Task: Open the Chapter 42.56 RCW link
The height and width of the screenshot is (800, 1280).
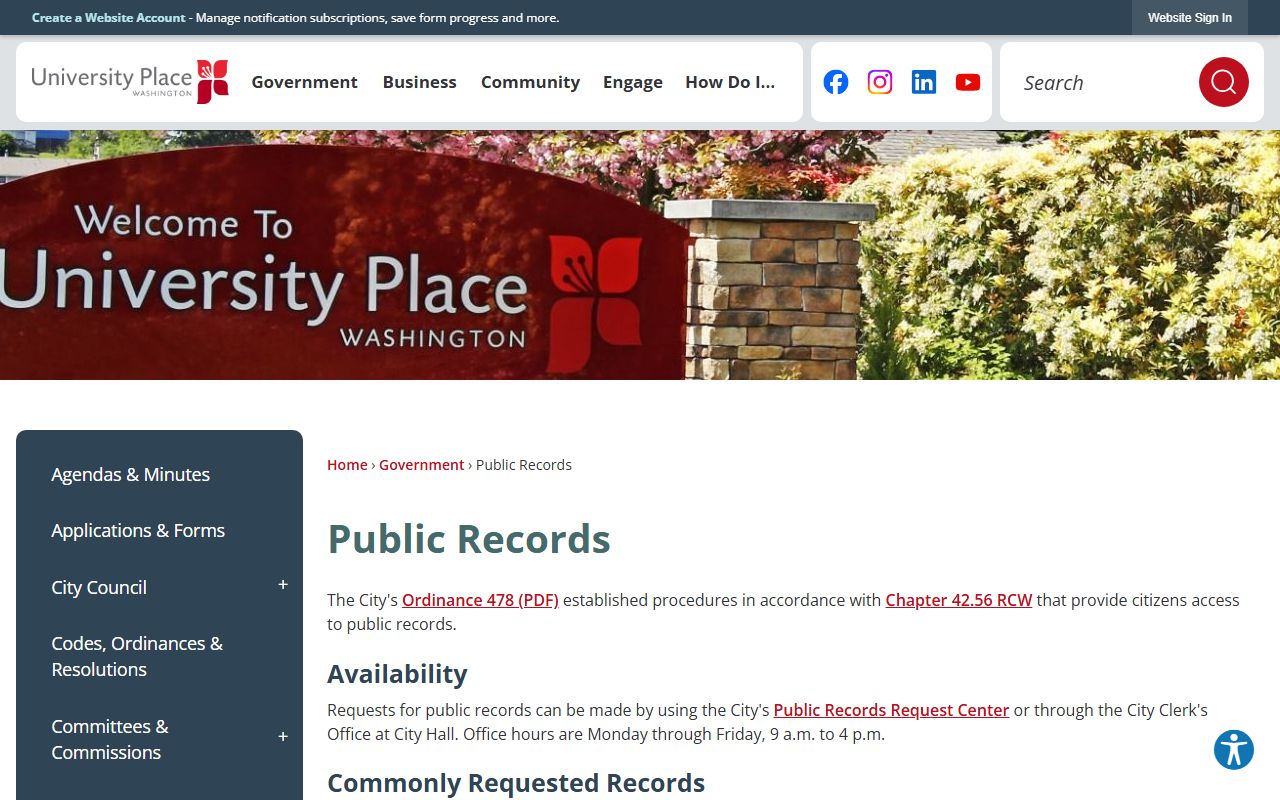Action: point(959,600)
